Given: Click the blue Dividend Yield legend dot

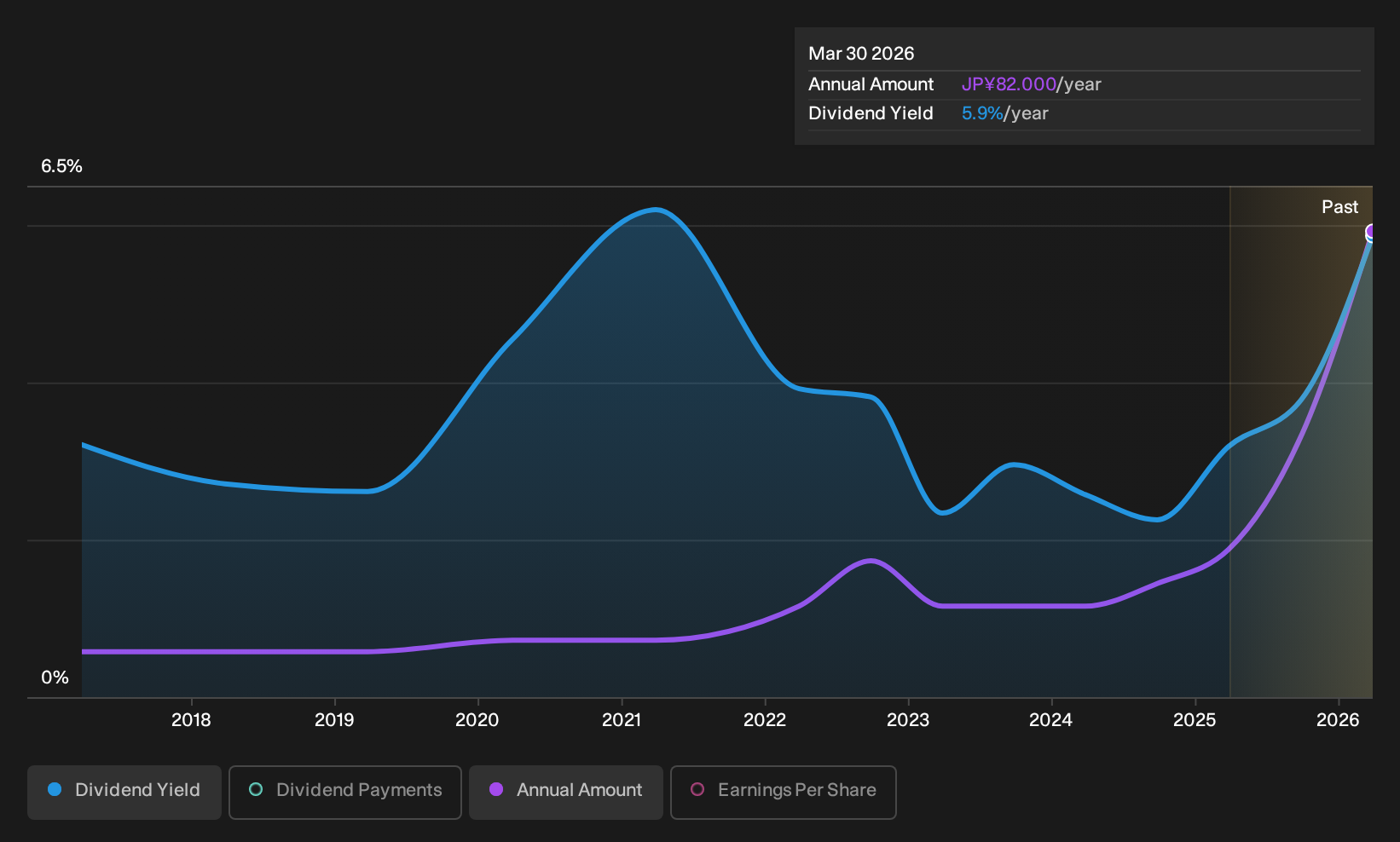Looking at the screenshot, I should [55, 790].
